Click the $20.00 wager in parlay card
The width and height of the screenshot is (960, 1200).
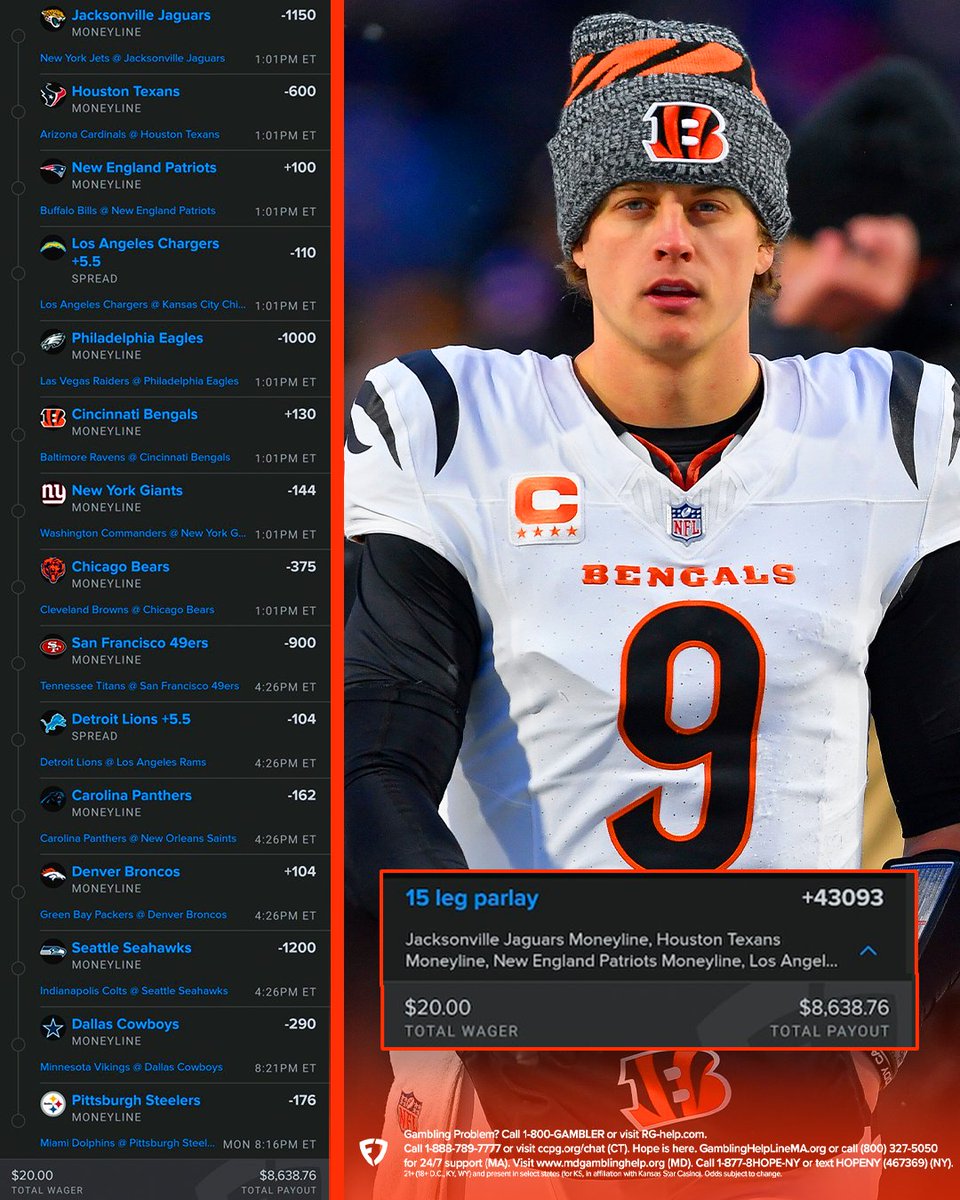[438, 1008]
